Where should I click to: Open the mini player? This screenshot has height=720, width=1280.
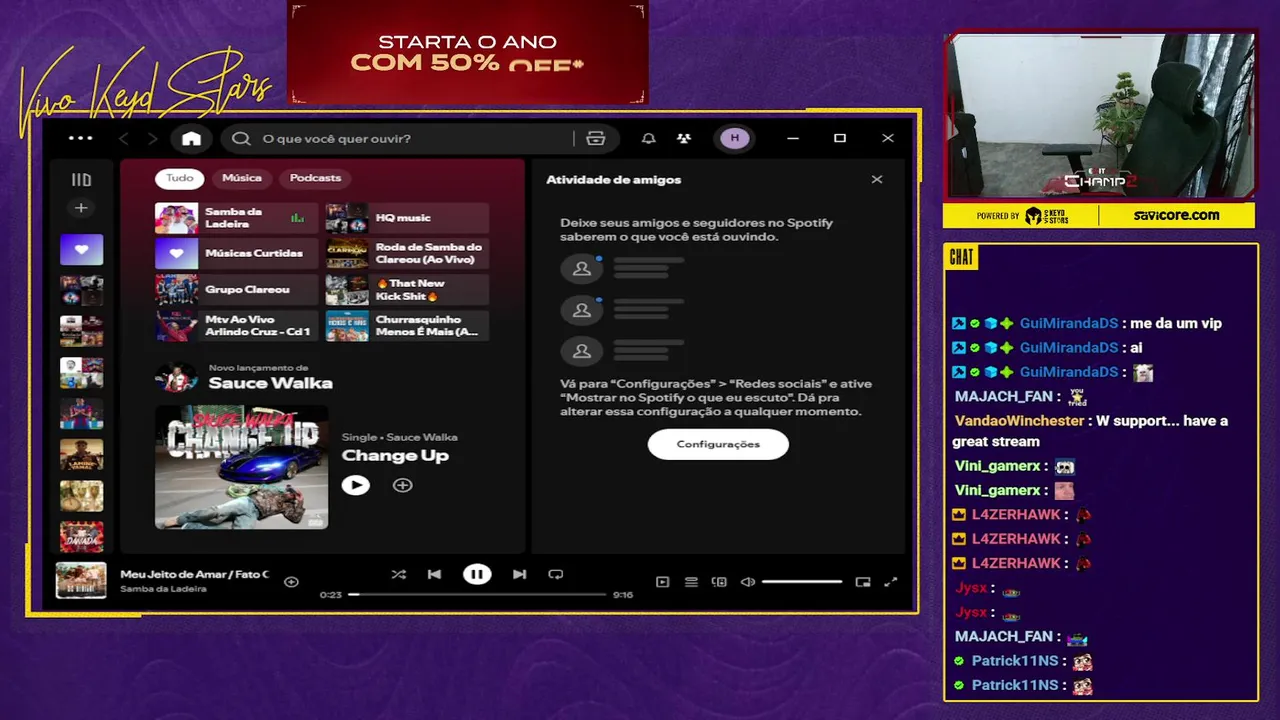click(x=863, y=582)
